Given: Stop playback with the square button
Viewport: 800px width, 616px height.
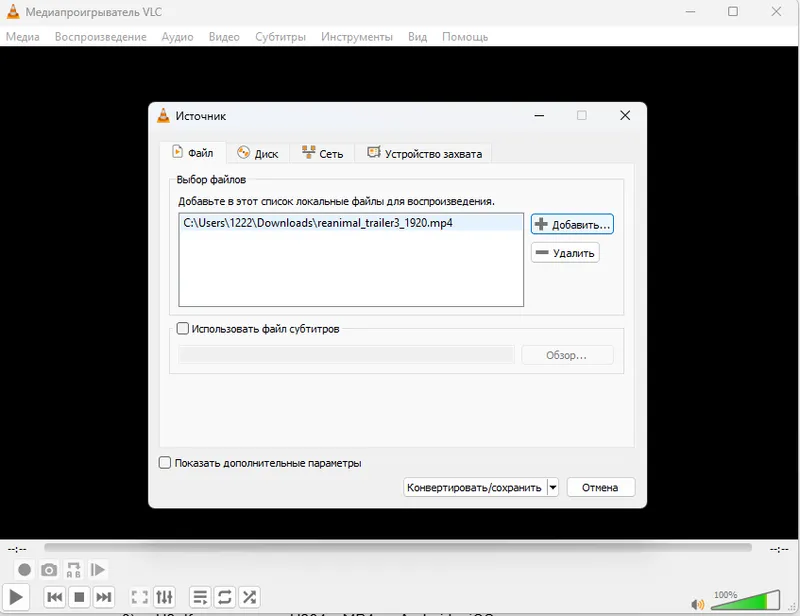Looking at the screenshot, I should point(79,597).
